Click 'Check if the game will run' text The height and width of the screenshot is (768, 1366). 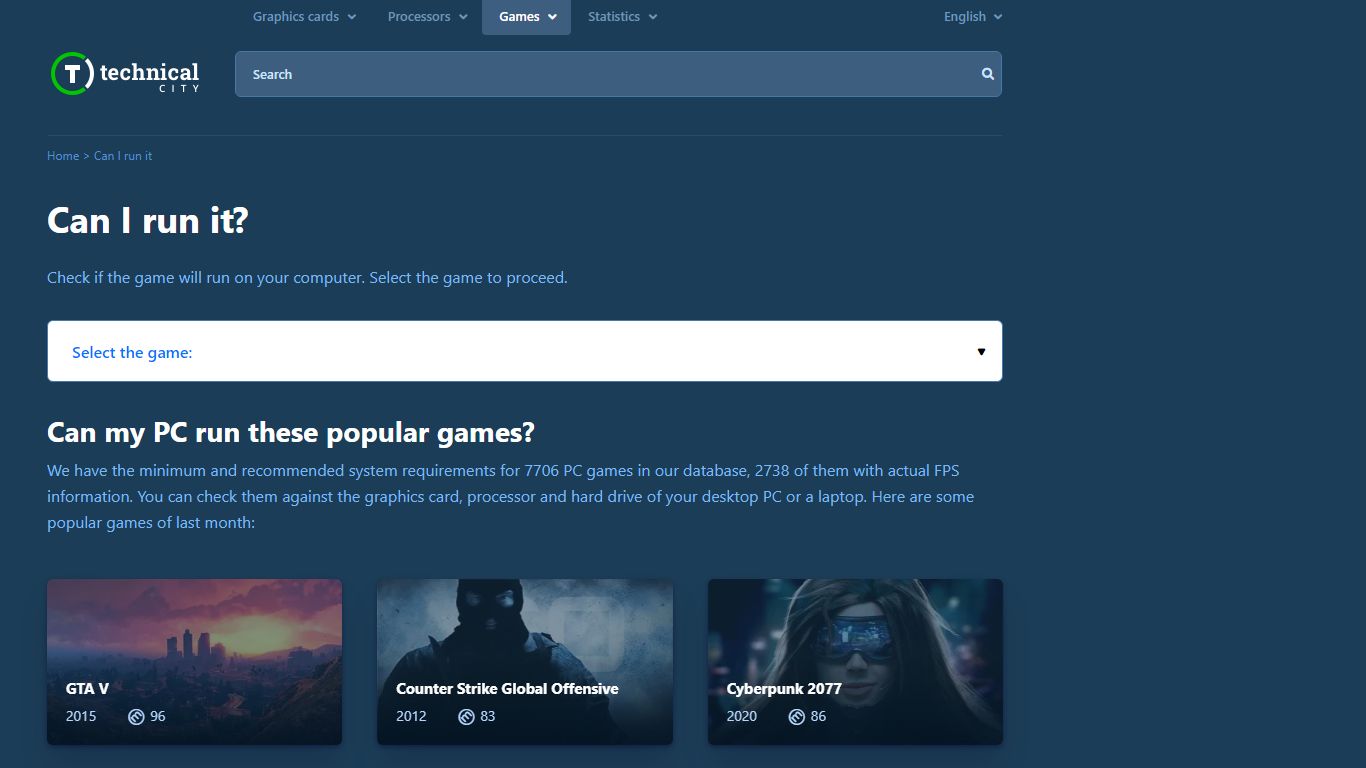click(307, 278)
